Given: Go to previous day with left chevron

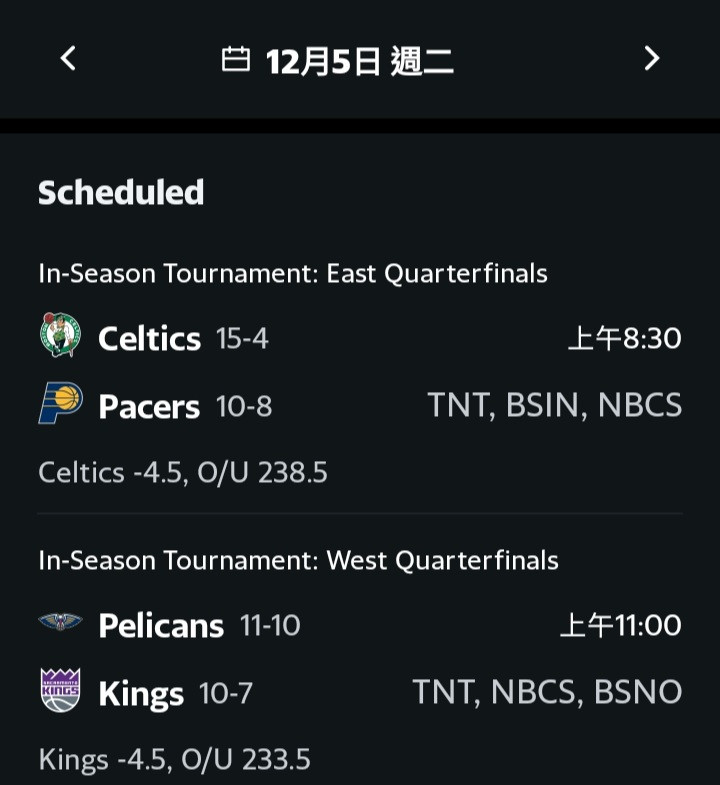Looking at the screenshot, I should pyautogui.click(x=68, y=59).
